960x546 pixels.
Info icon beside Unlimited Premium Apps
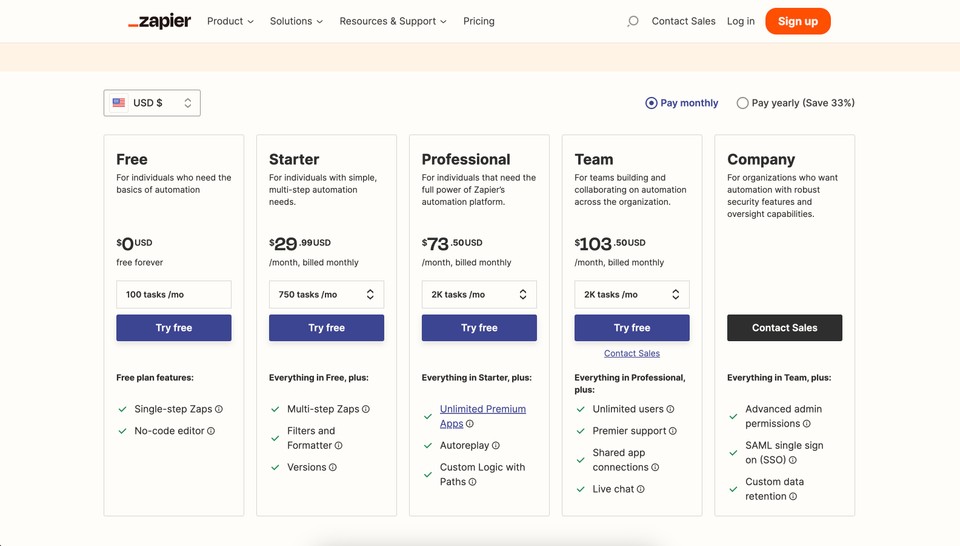pyautogui.click(x=470, y=424)
